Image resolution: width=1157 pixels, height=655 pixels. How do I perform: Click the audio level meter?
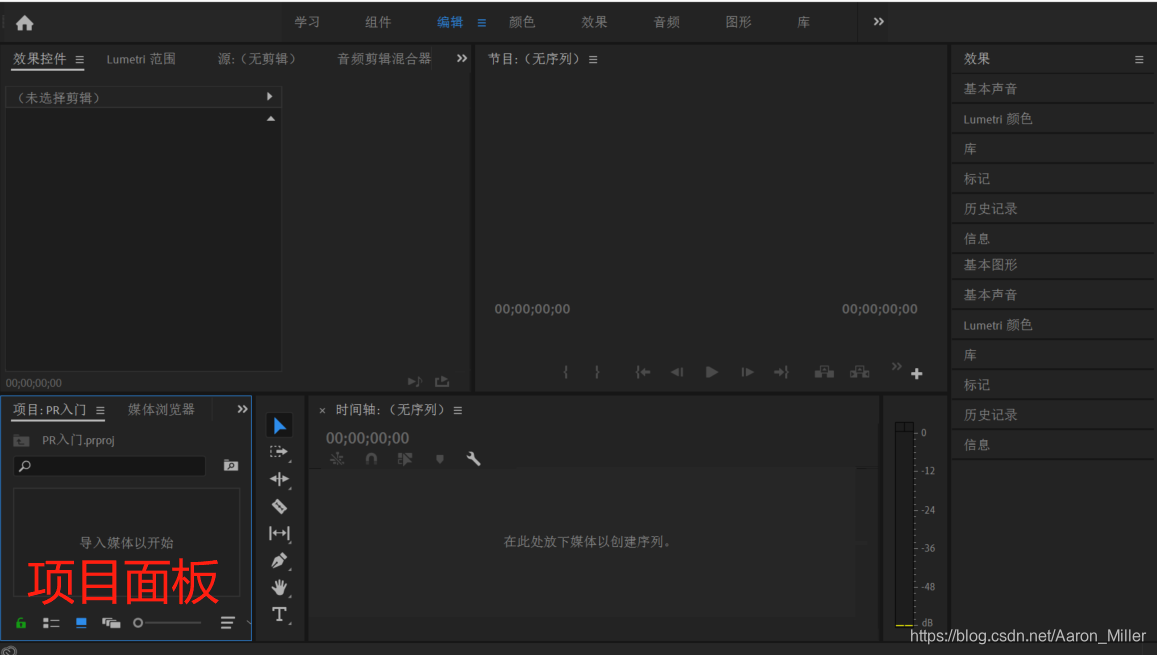tap(904, 524)
